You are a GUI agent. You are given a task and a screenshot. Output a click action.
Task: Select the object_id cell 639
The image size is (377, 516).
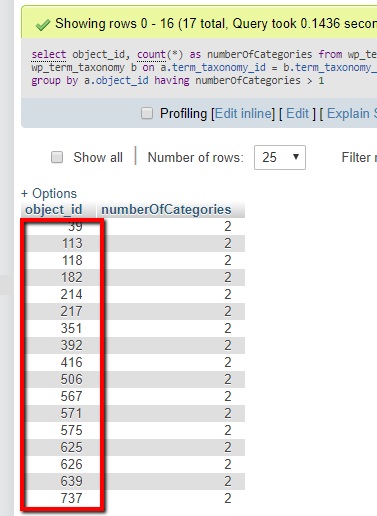coord(72,481)
